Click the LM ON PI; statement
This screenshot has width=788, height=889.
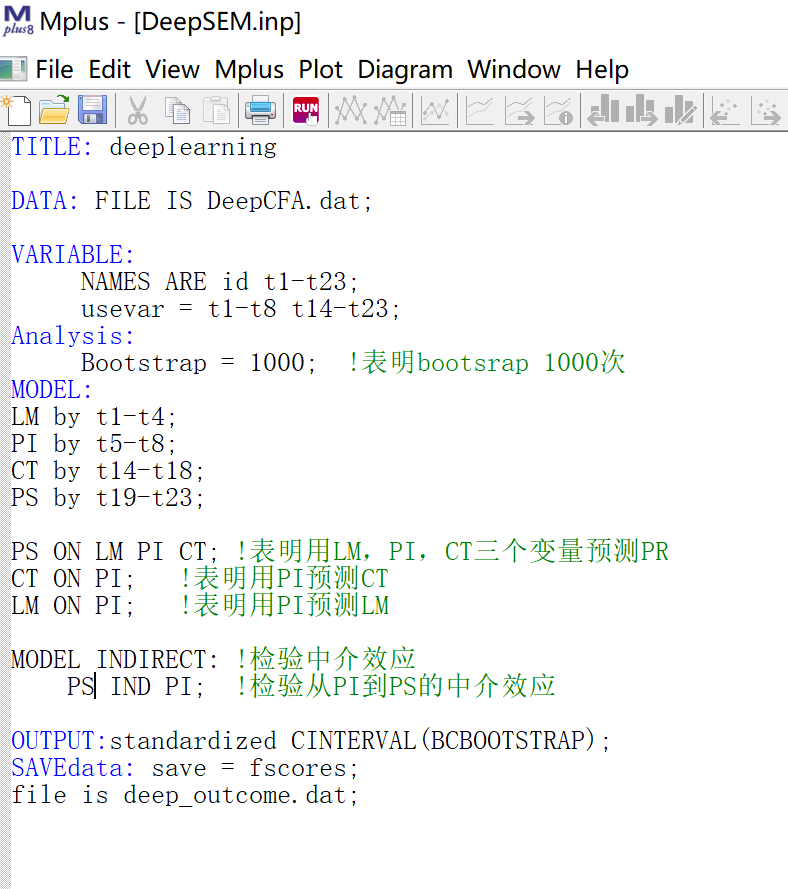73,606
